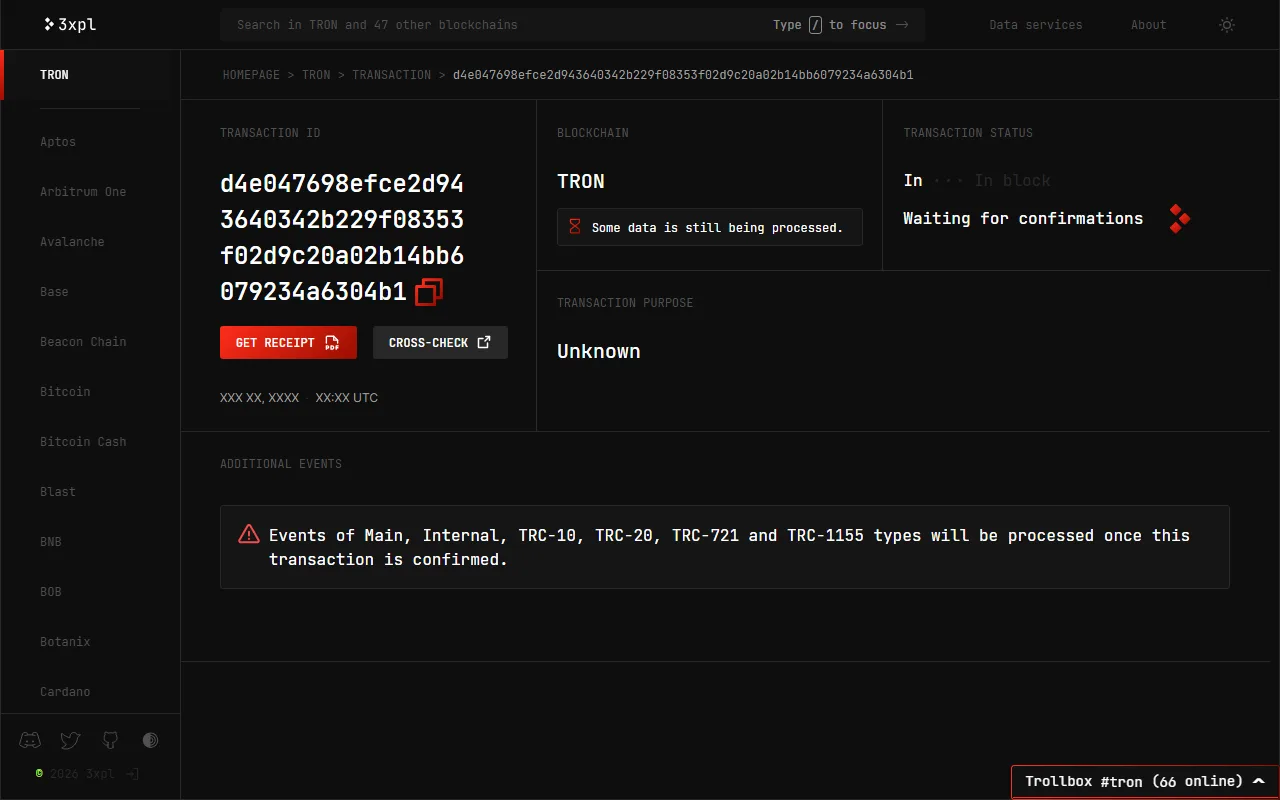Open the About link
The width and height of the screenshot is (1280, 800).
click(x=1148, y=25)
